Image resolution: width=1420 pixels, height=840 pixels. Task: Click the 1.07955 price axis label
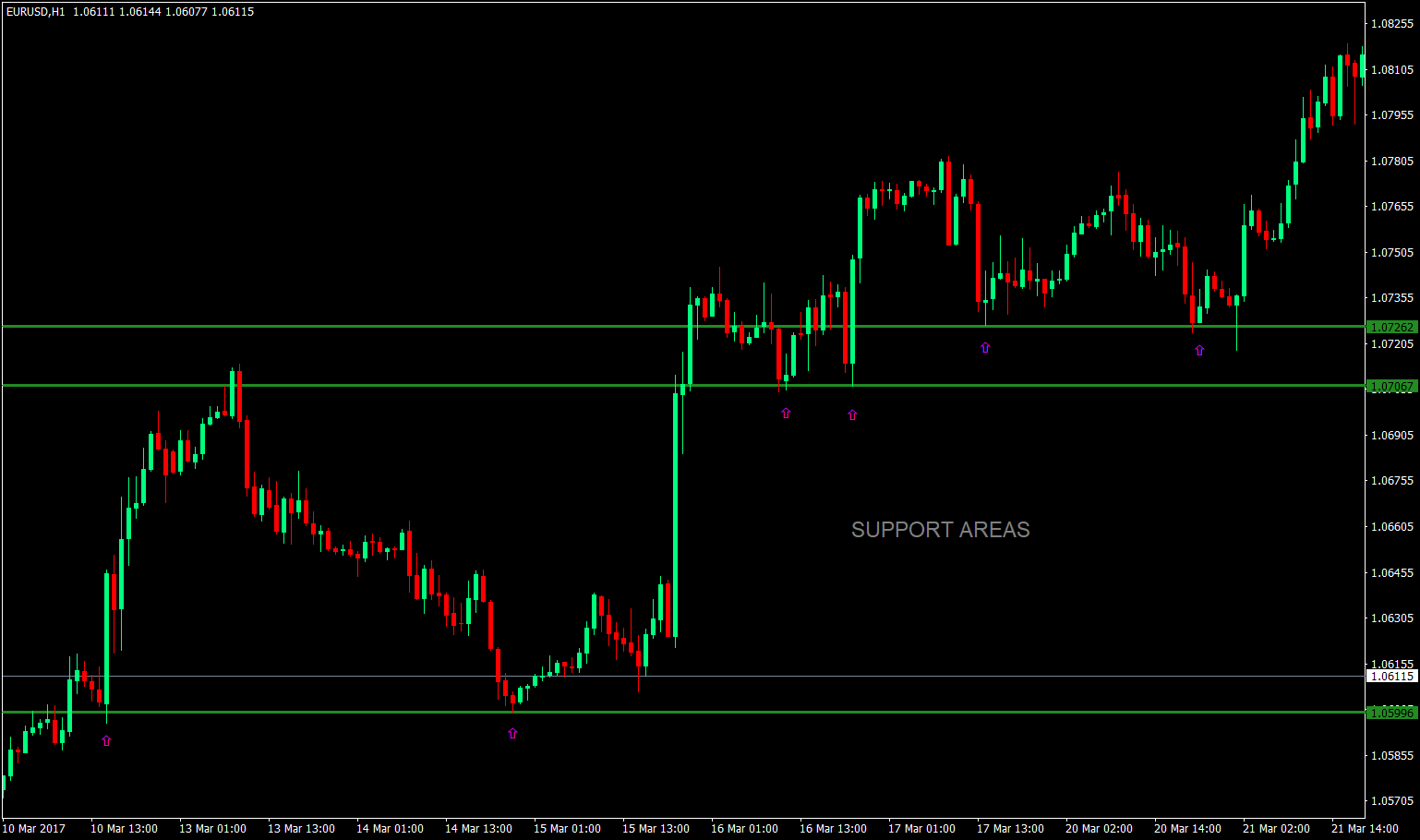click(1393, 115)
